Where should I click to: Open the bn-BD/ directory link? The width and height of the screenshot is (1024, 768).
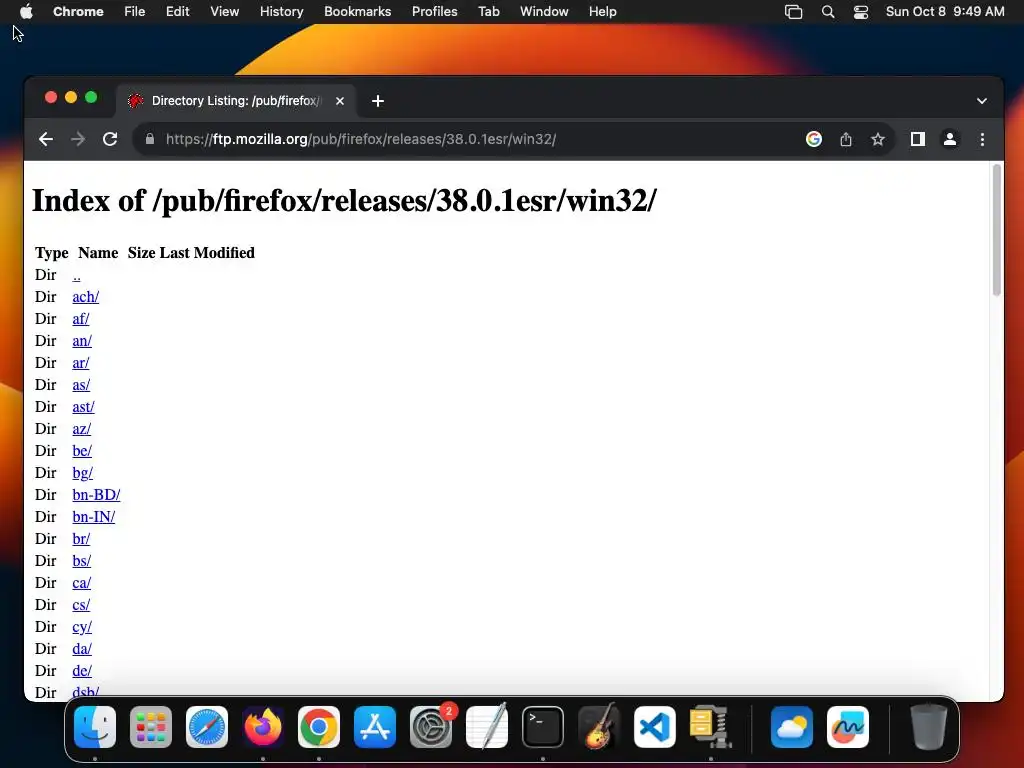pos(96,495)
